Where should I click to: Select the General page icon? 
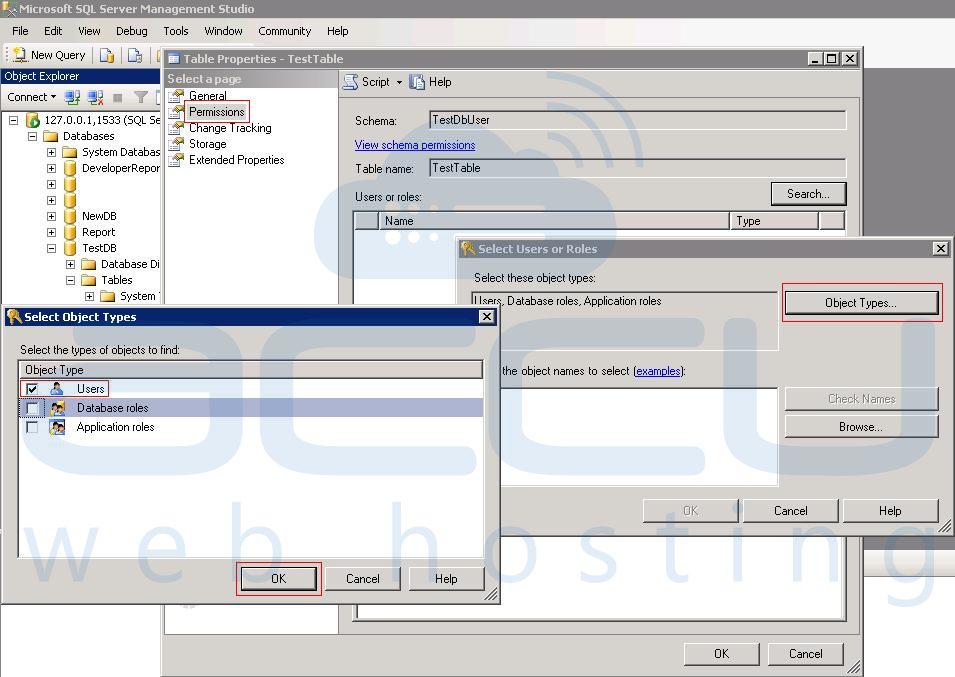pos(176,96)
